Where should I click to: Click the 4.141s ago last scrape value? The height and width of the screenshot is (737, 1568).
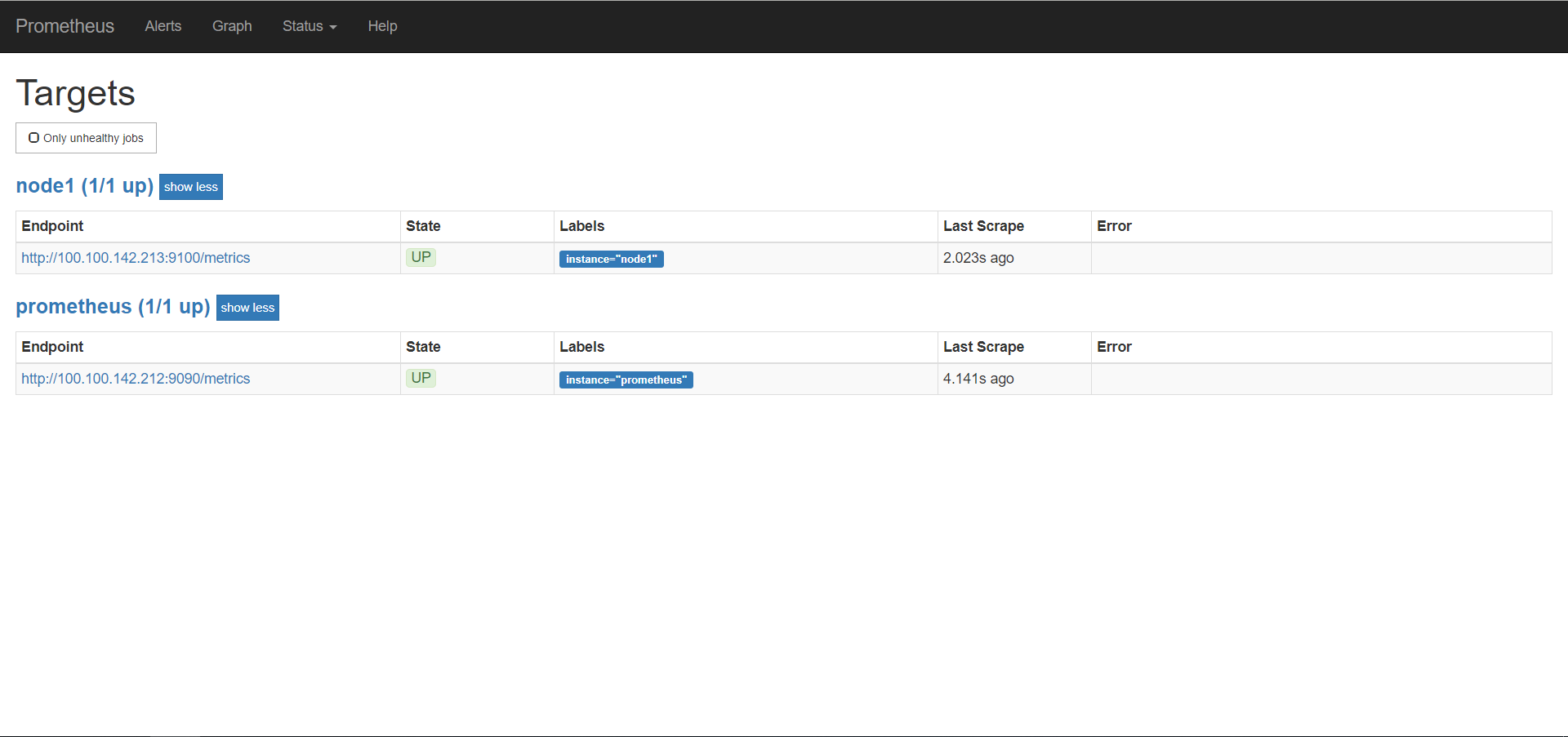tap(978, 379)
